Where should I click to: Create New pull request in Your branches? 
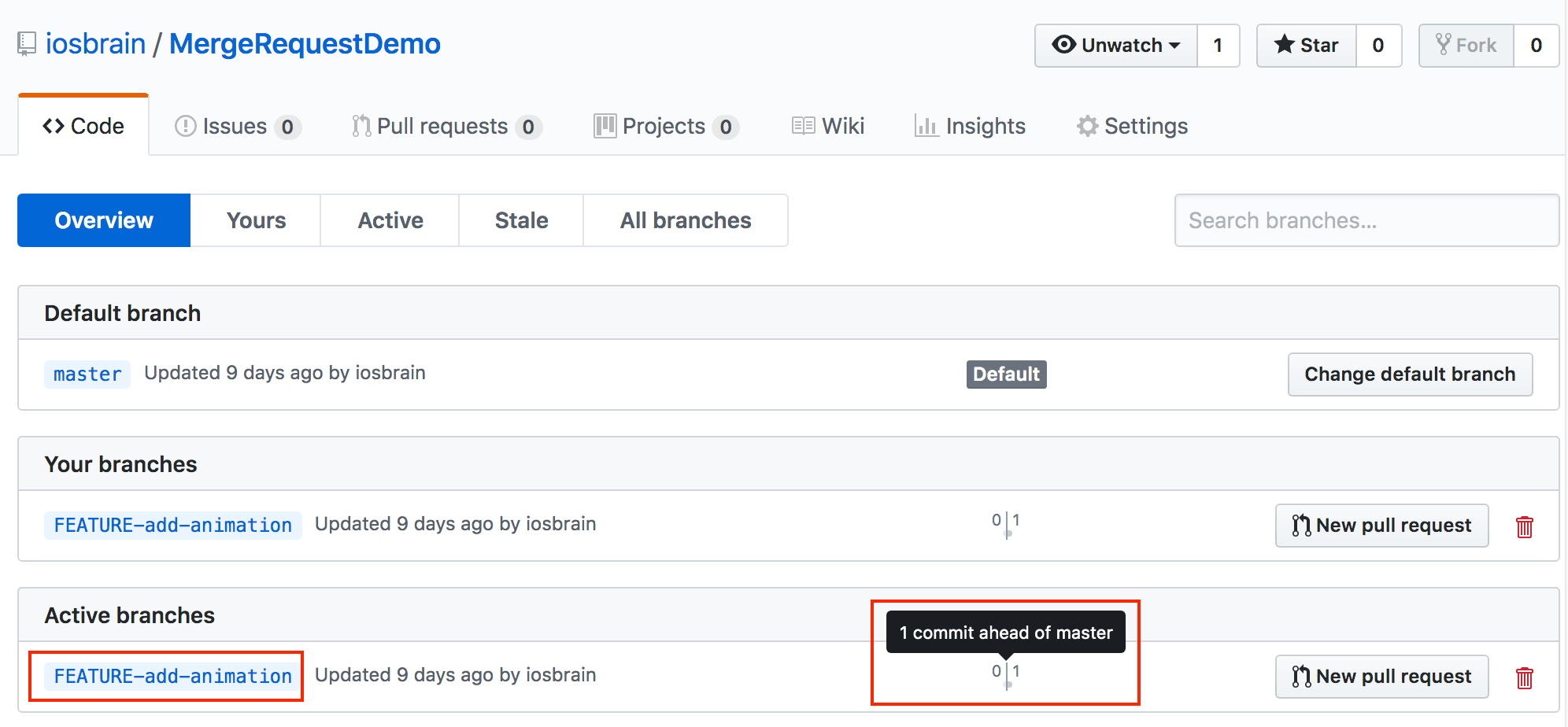click(1381, 526)
